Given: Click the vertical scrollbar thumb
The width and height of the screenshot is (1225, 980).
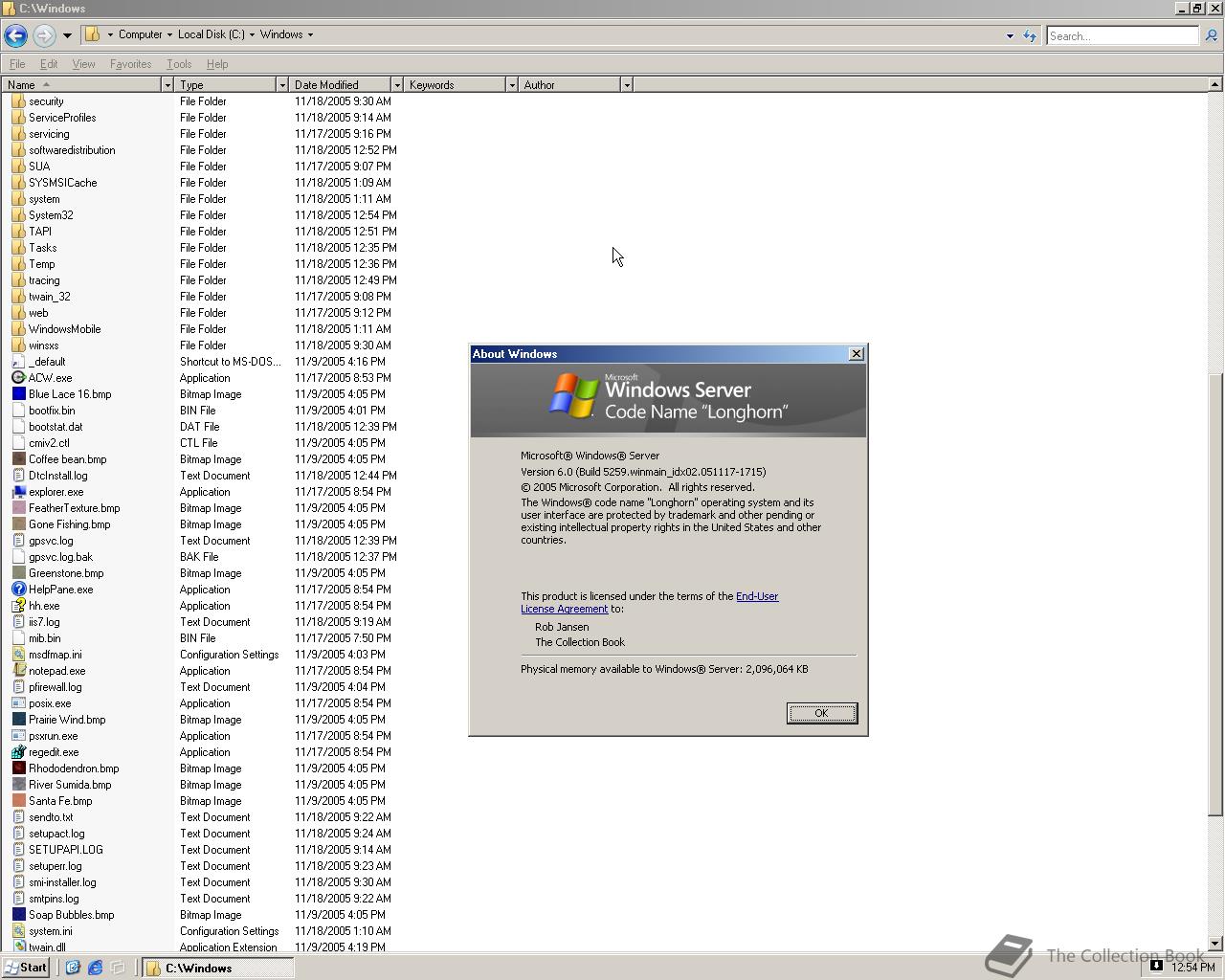Looking at the screenshot, I should click(x=1215, y=593).
